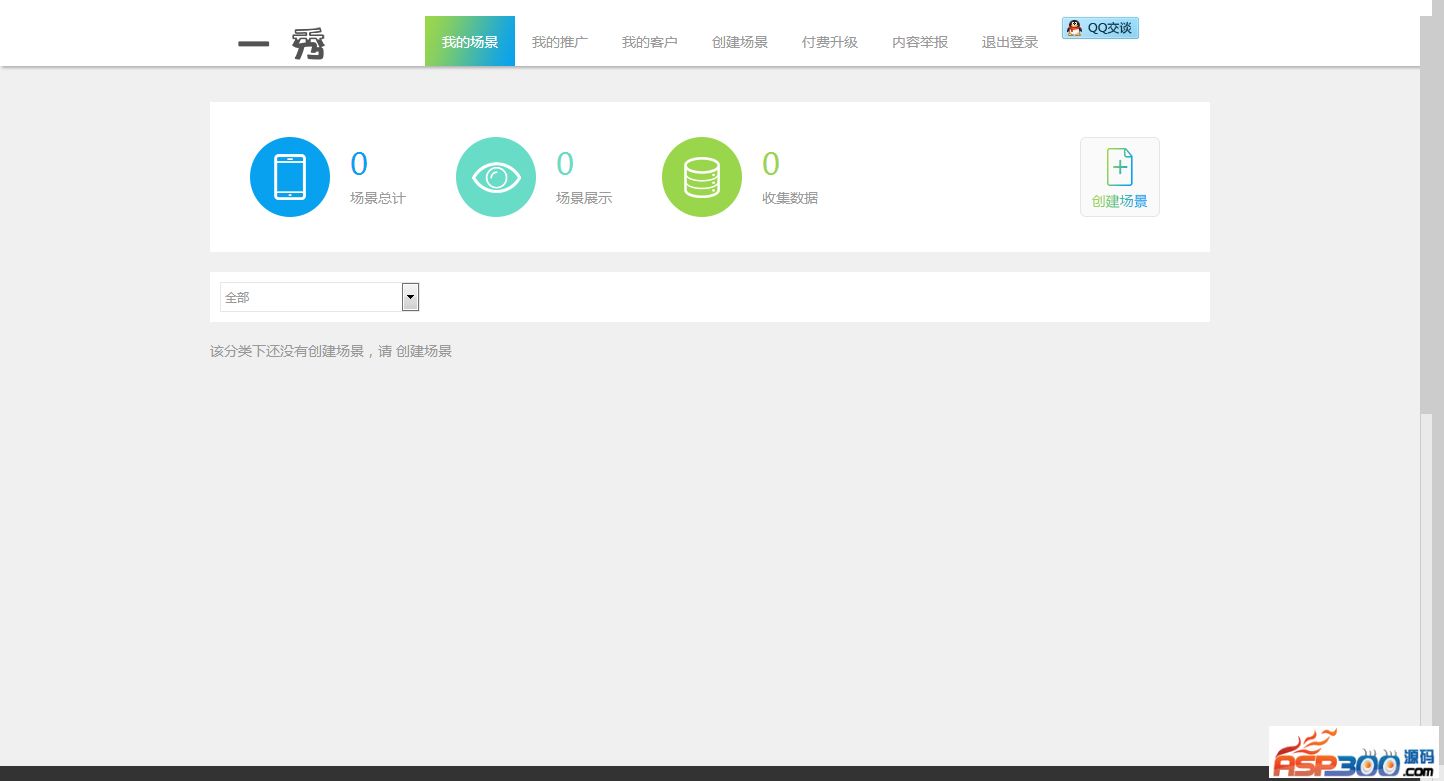Click the 0 count above 场景展示
Viewport: 1444px width, 781px height.
coord(565,164)
